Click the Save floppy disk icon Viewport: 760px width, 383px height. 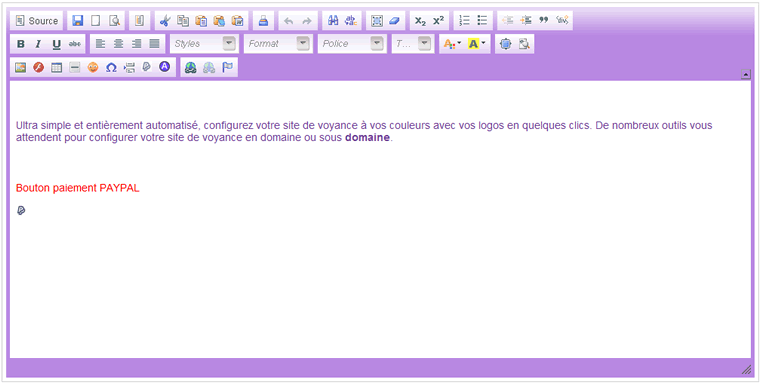click(x=78, y=21)
